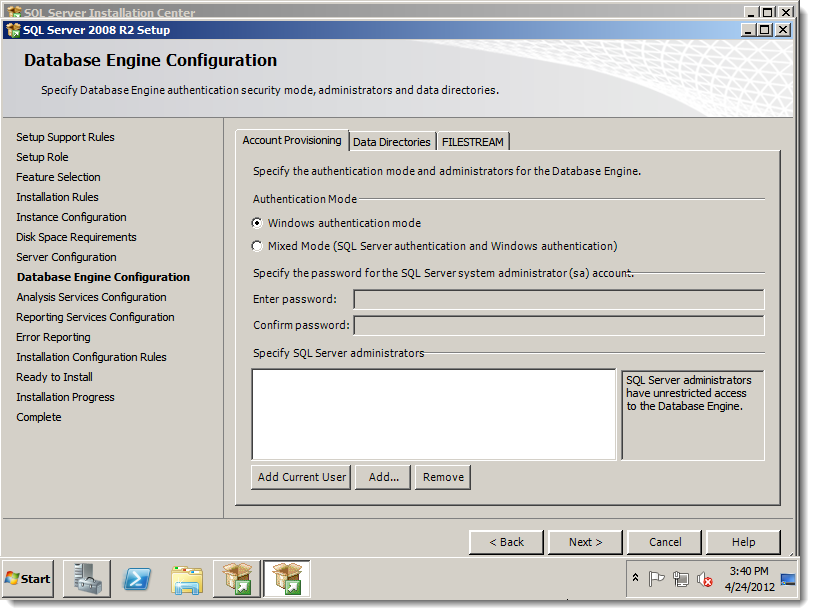Click the SQL Server administrators list box
This screenshot has width=815, height=615.
click(434, 414)
